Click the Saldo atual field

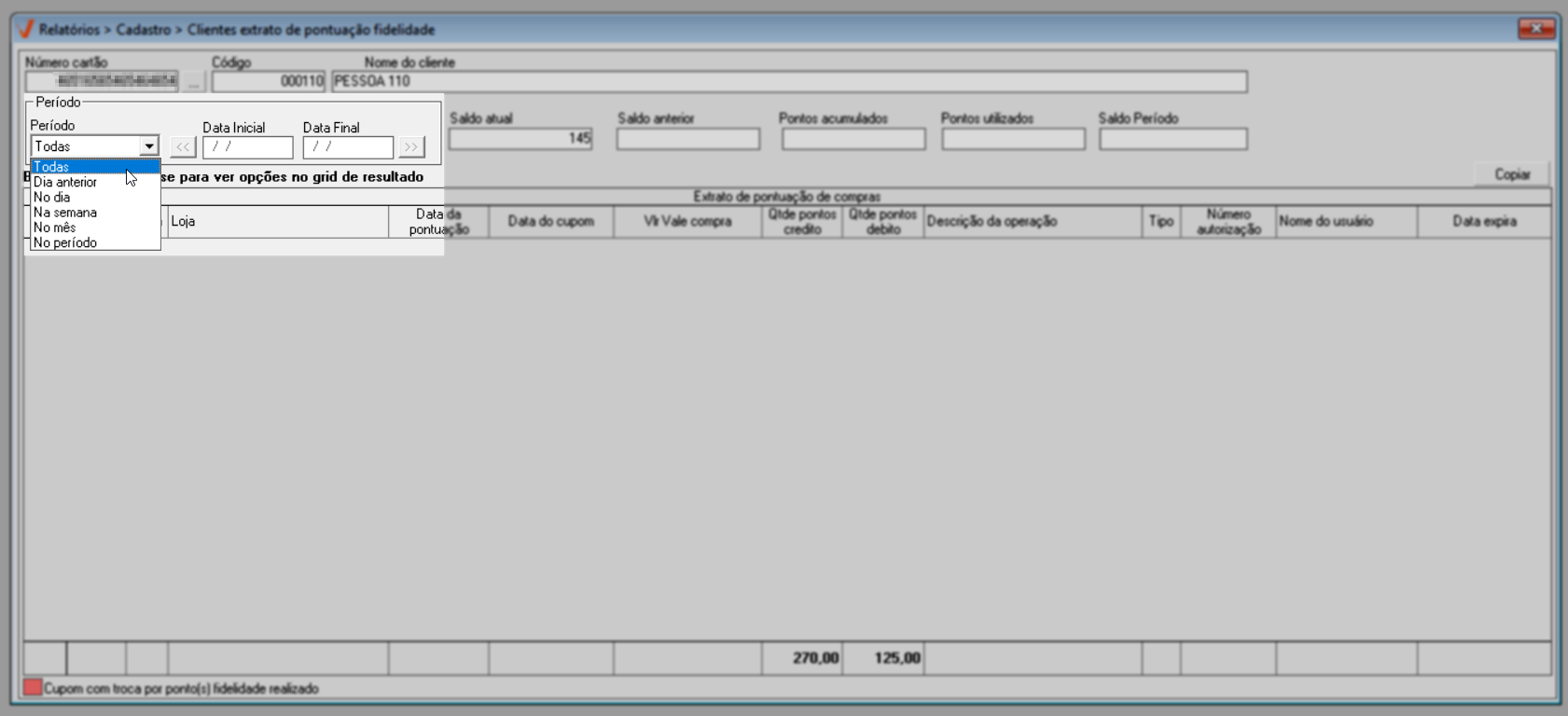coord(520,139)
